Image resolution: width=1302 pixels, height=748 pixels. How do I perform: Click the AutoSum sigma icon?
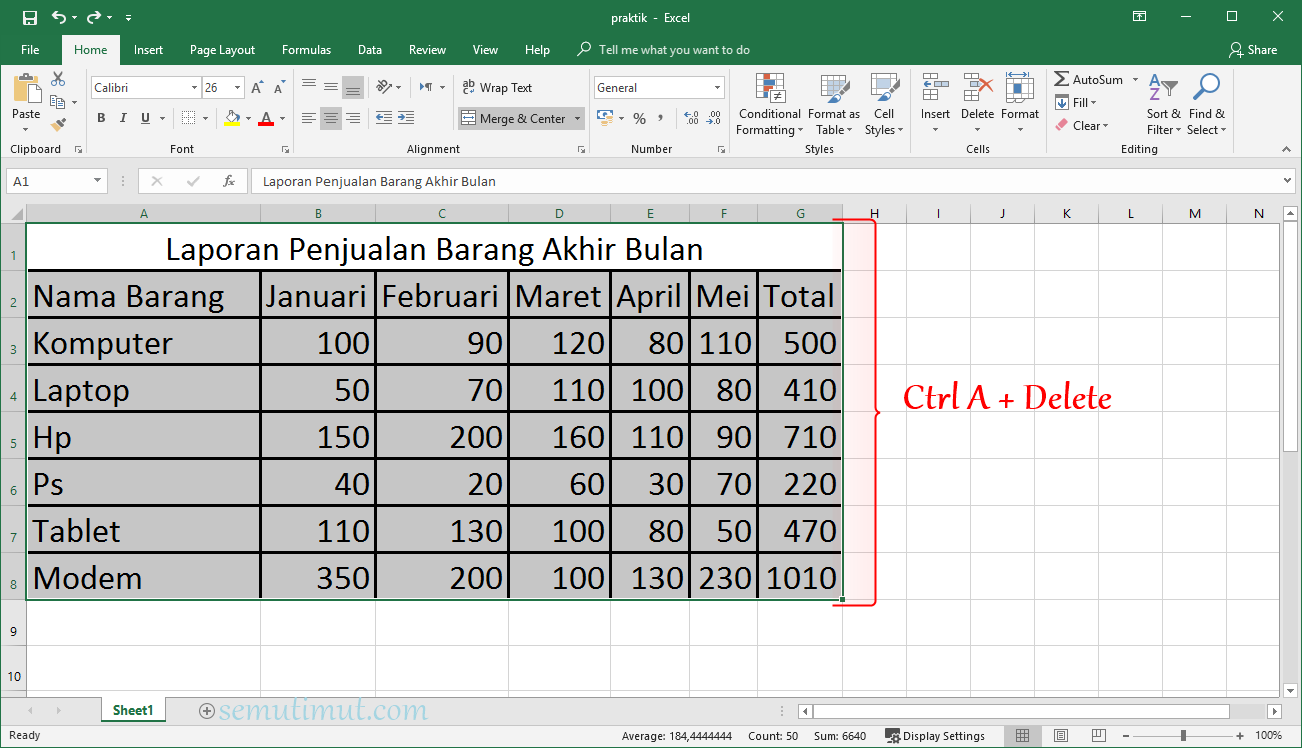(x=1062, y=79)
